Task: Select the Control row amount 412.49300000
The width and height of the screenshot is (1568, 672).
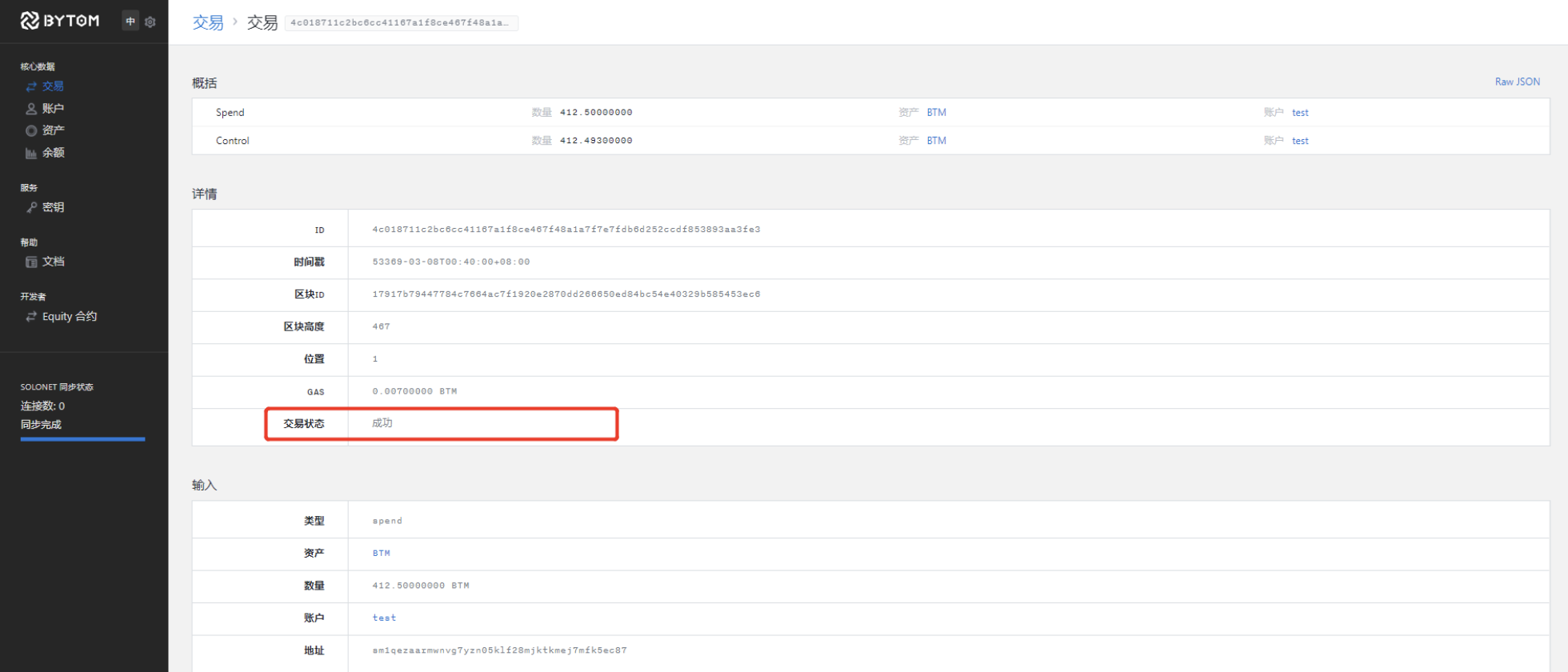Action: [596, 140]
